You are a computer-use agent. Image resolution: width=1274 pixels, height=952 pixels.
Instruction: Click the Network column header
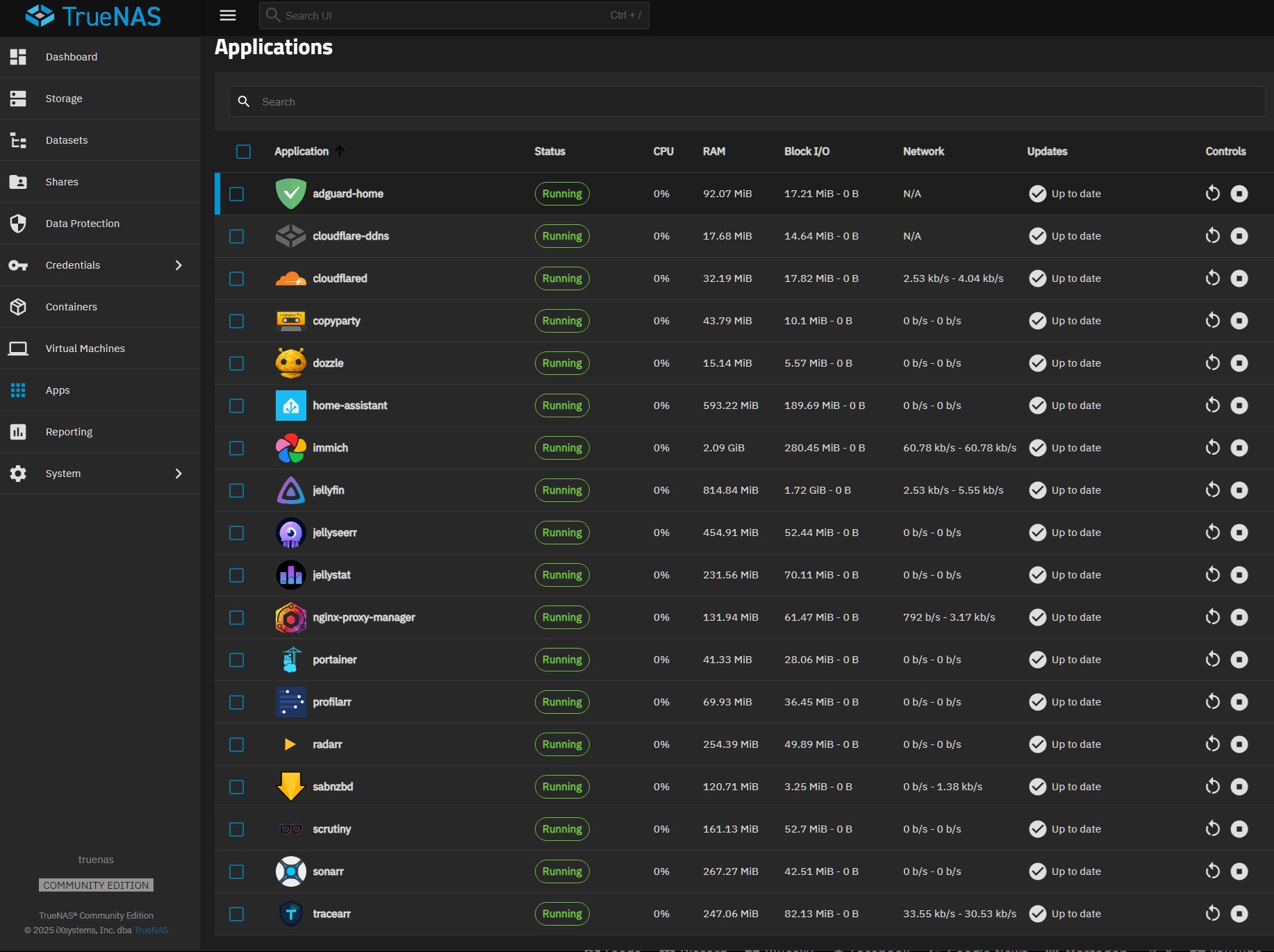click(923, 151)
